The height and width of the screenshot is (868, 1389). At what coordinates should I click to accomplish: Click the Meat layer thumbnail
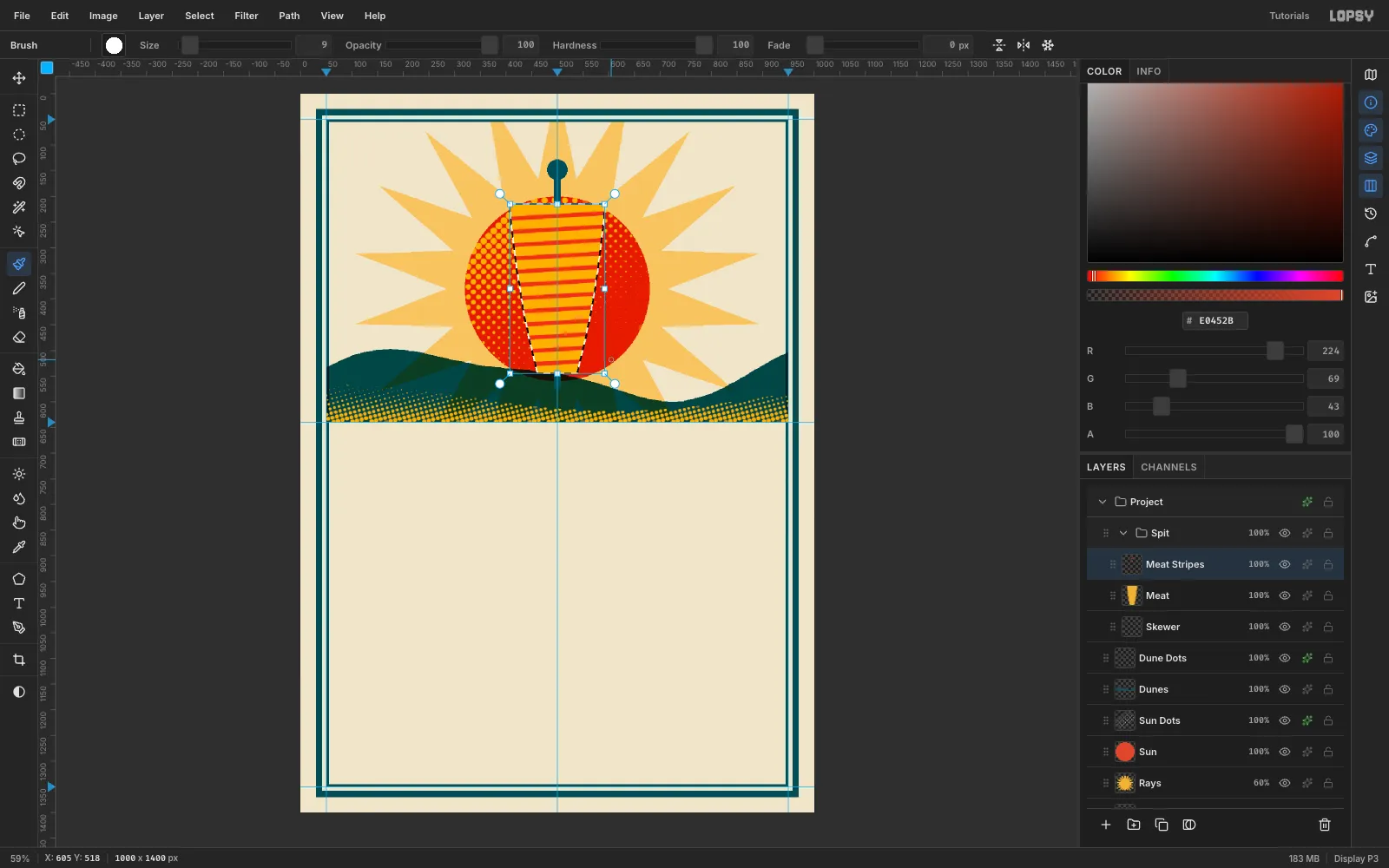[1132, 595]
